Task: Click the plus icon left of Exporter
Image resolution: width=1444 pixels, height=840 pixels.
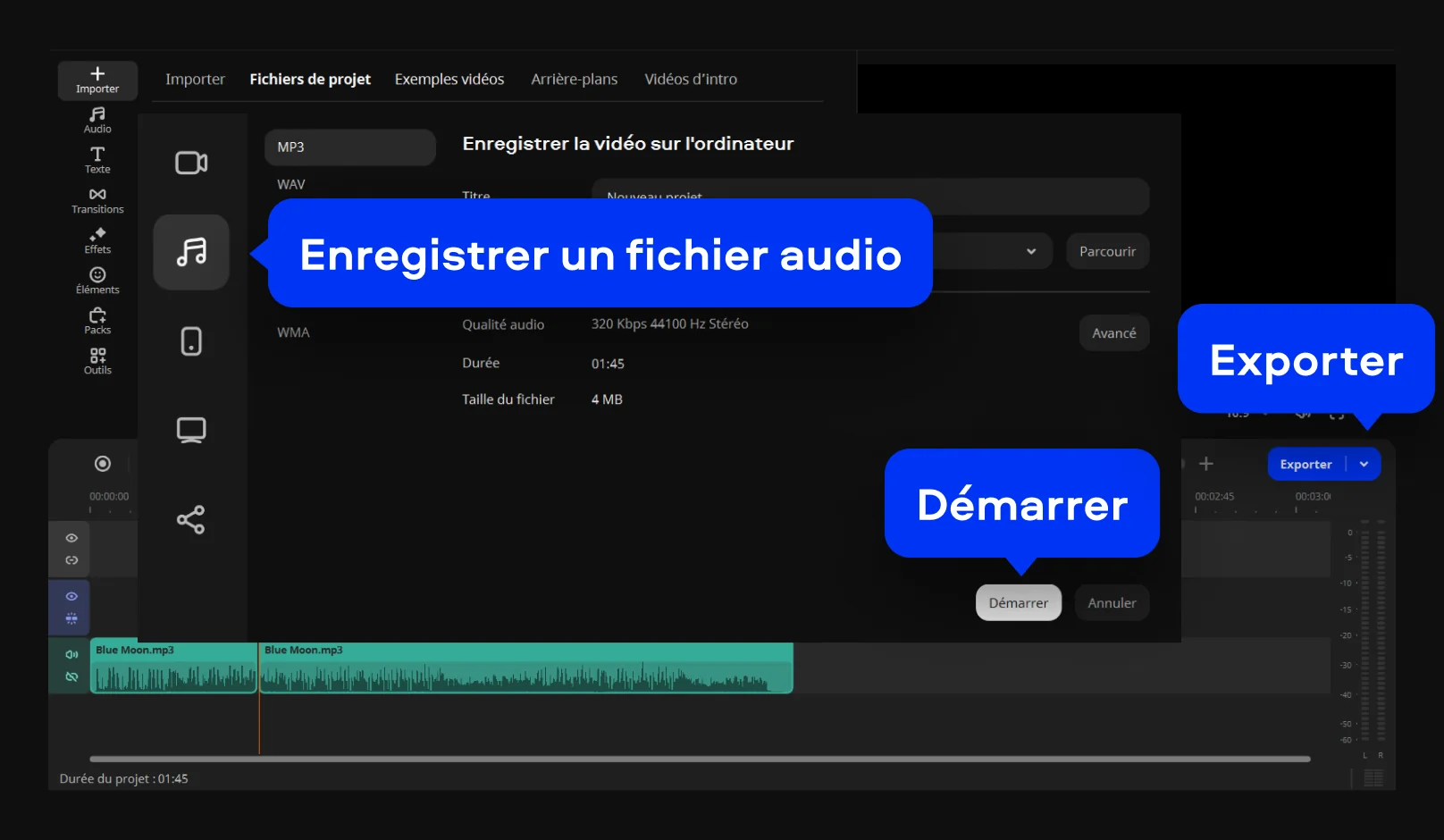Action: 1206,464
